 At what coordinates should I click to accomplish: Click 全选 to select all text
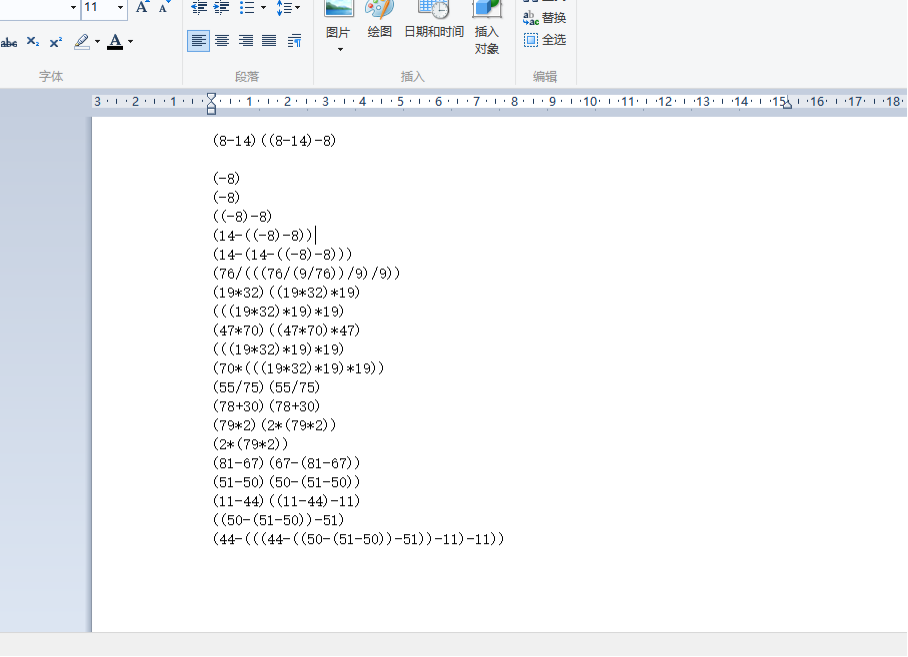[545, 40]
